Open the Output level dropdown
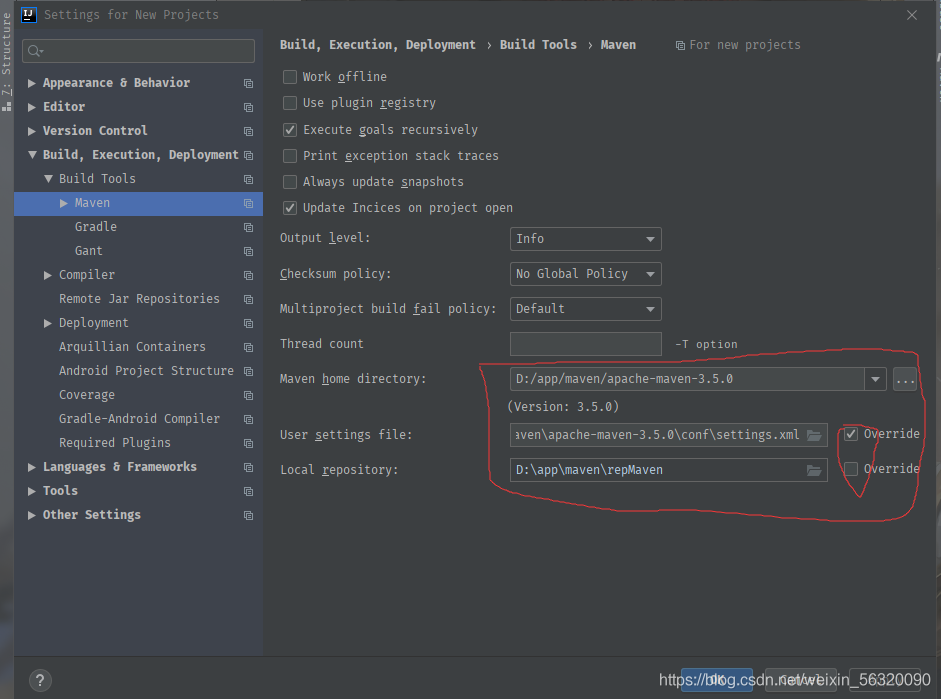Image resolution: width=941 pixels, height=699 pixels. click(585, 239)
